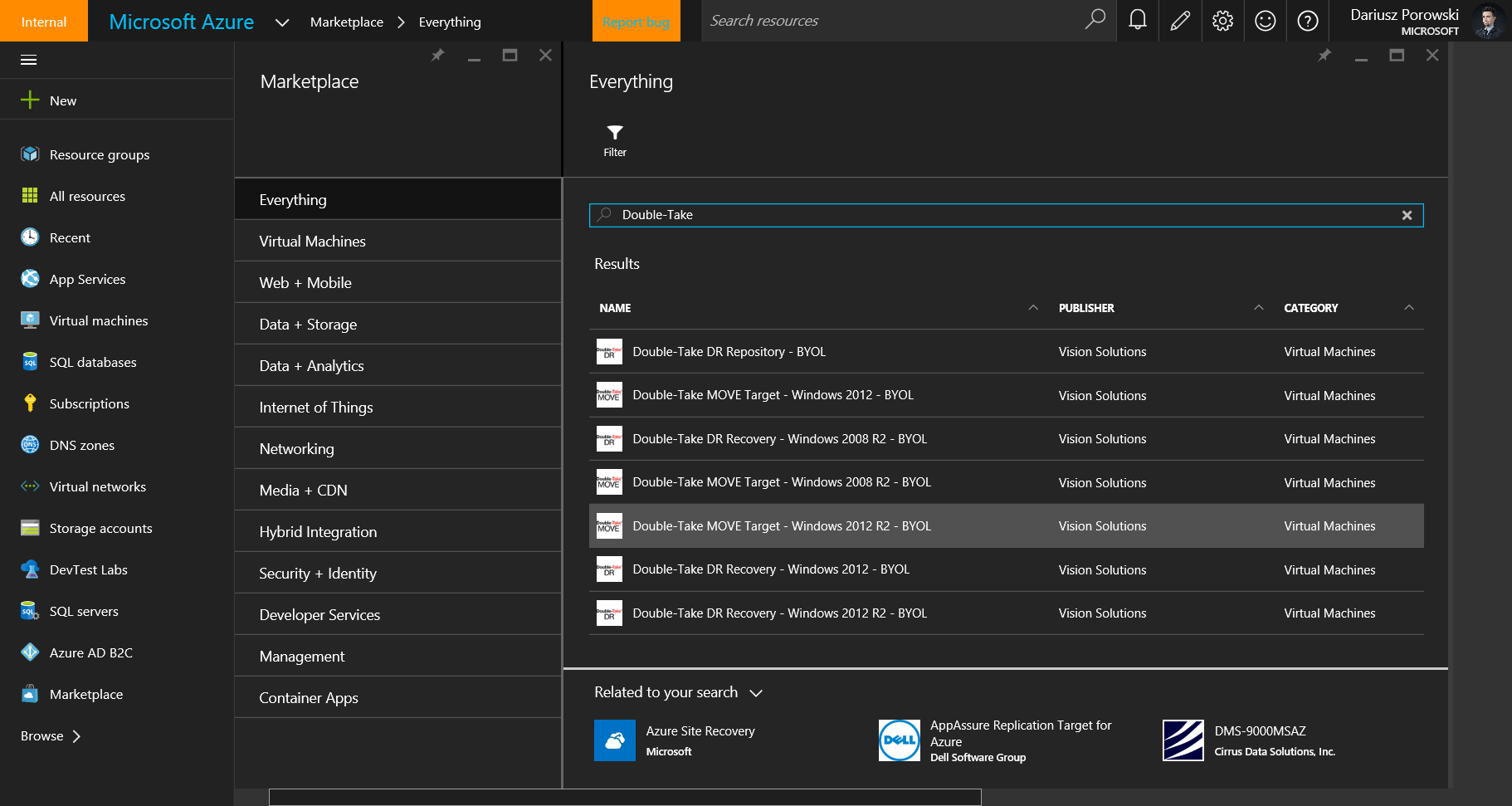Click the Azure Site Recovery tile icon
This screenshot has height=806, width=1512.
coord(615,740)
